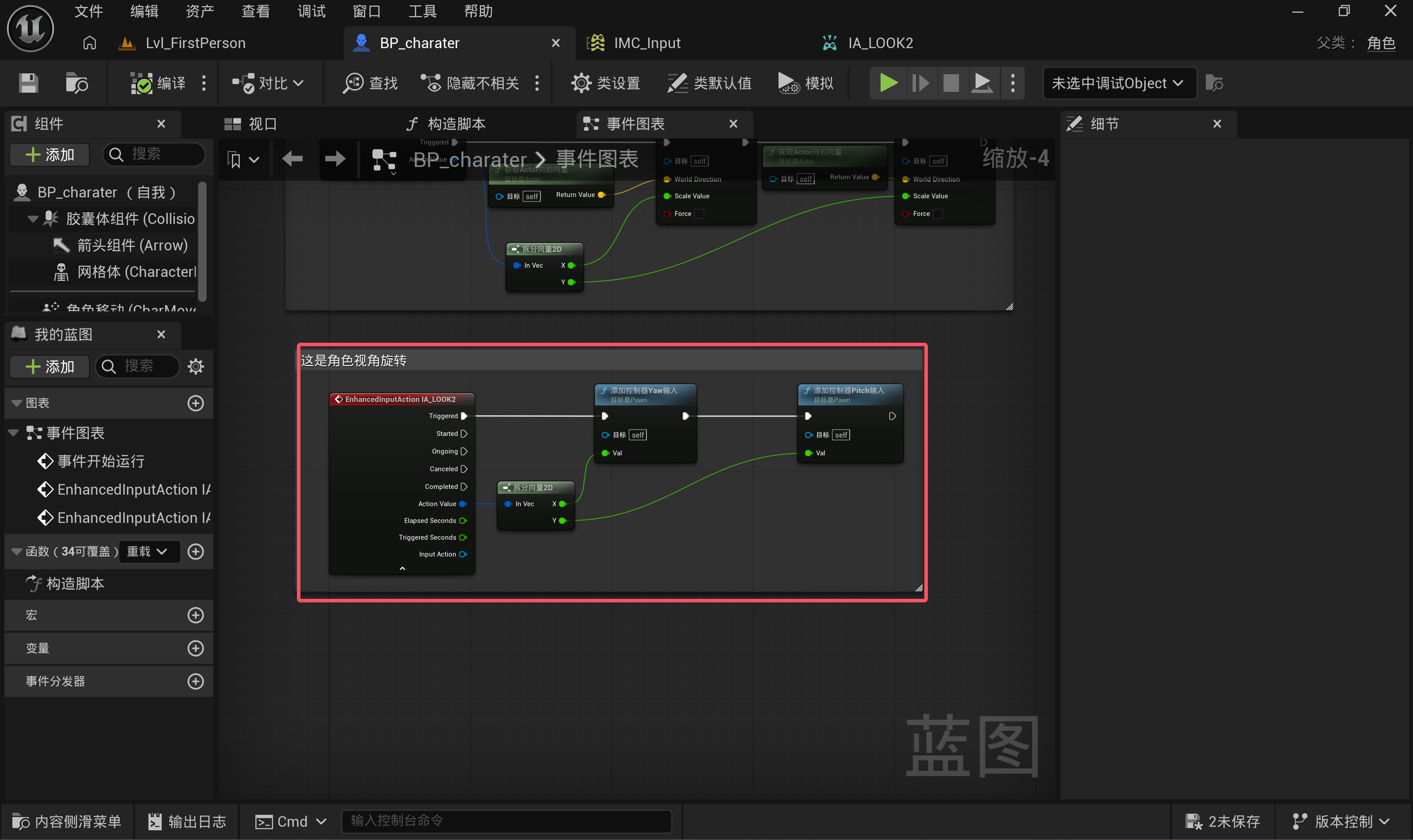Click the Save blueprint floppy disk icon

pyautogui.click(x=28, y=83)
